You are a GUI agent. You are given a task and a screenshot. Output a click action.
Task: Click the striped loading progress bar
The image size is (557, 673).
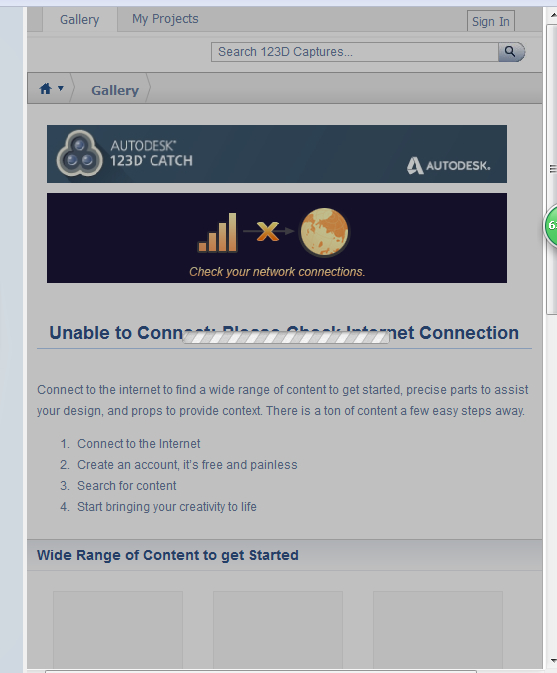pos(286,337)
